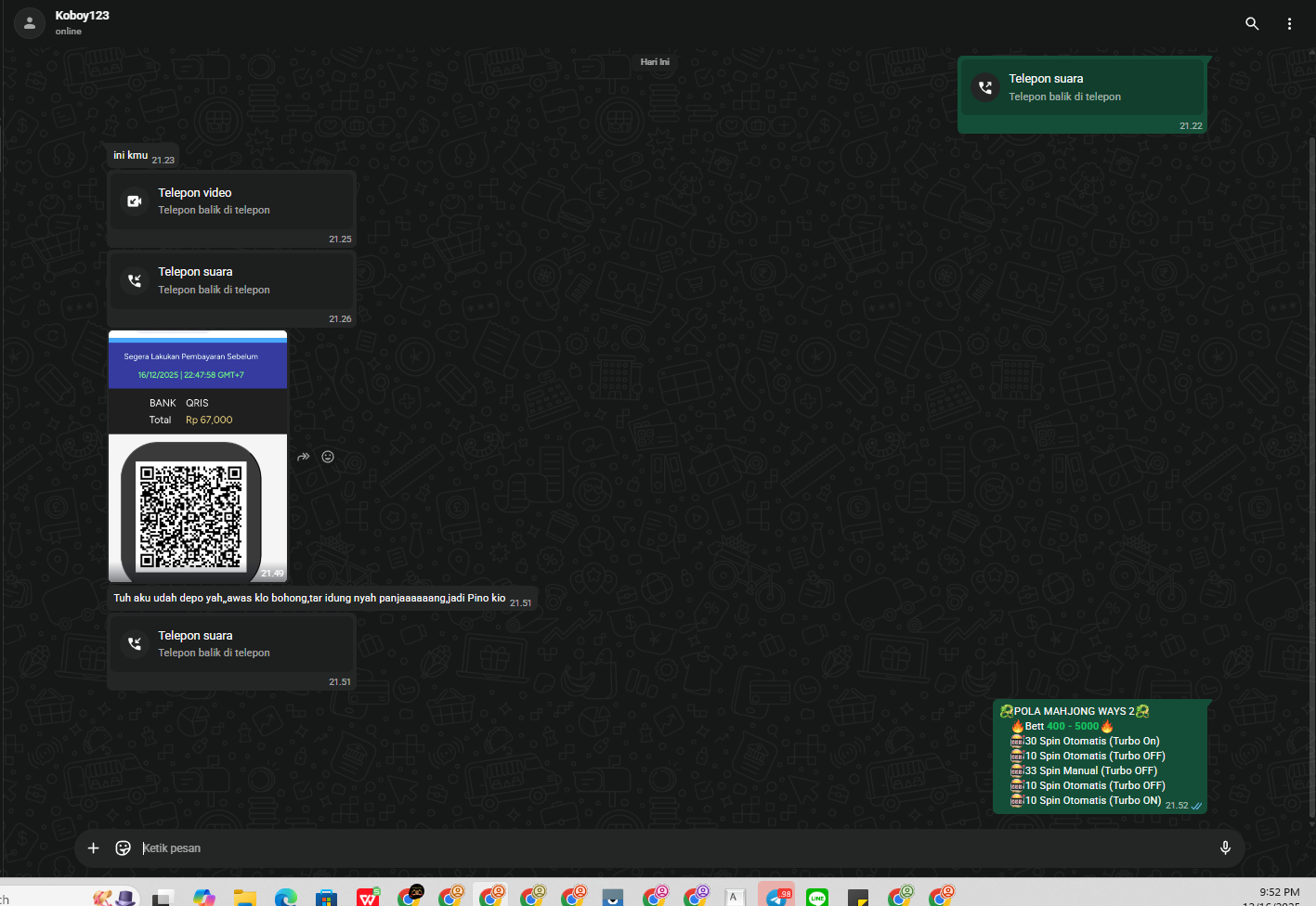1316x906 pixels.
Task: Focus the "Ketik pesan" message box
Action: 674,848
